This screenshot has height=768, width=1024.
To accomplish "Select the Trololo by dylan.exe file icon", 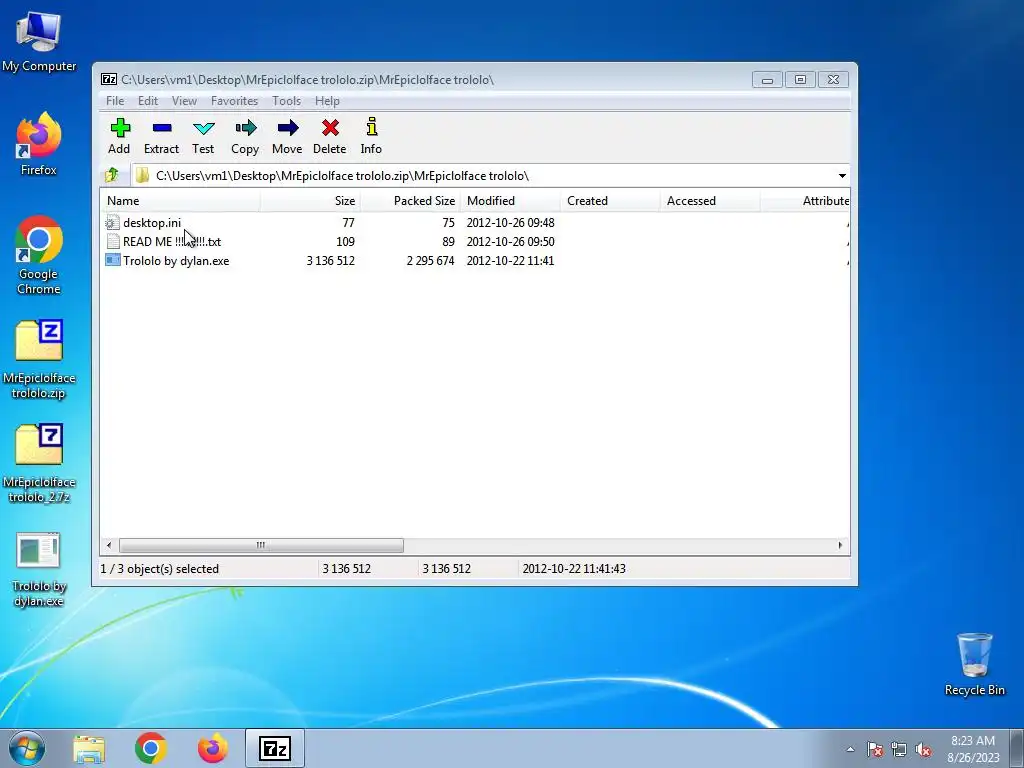I will click(112, 261).
